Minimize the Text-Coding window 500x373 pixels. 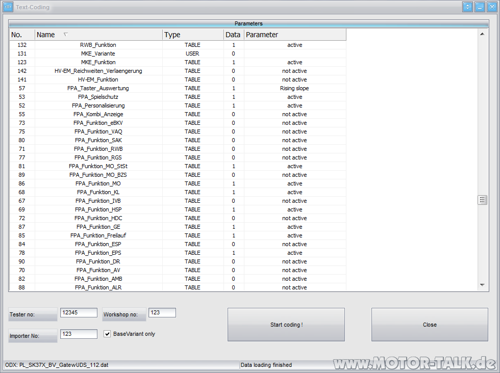point(480,7)
